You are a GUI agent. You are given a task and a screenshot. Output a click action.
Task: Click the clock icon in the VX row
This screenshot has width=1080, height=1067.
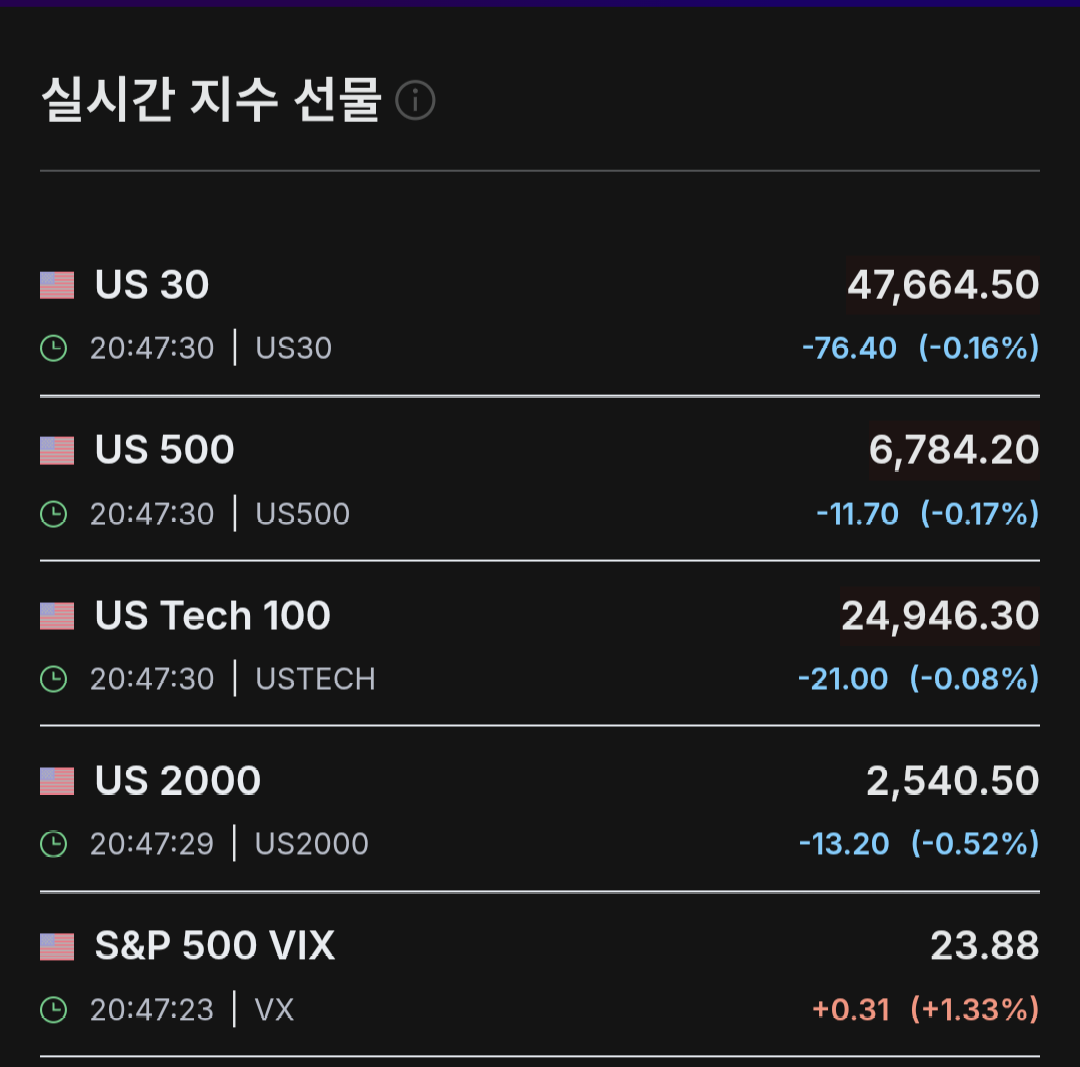coord(54,1010)
